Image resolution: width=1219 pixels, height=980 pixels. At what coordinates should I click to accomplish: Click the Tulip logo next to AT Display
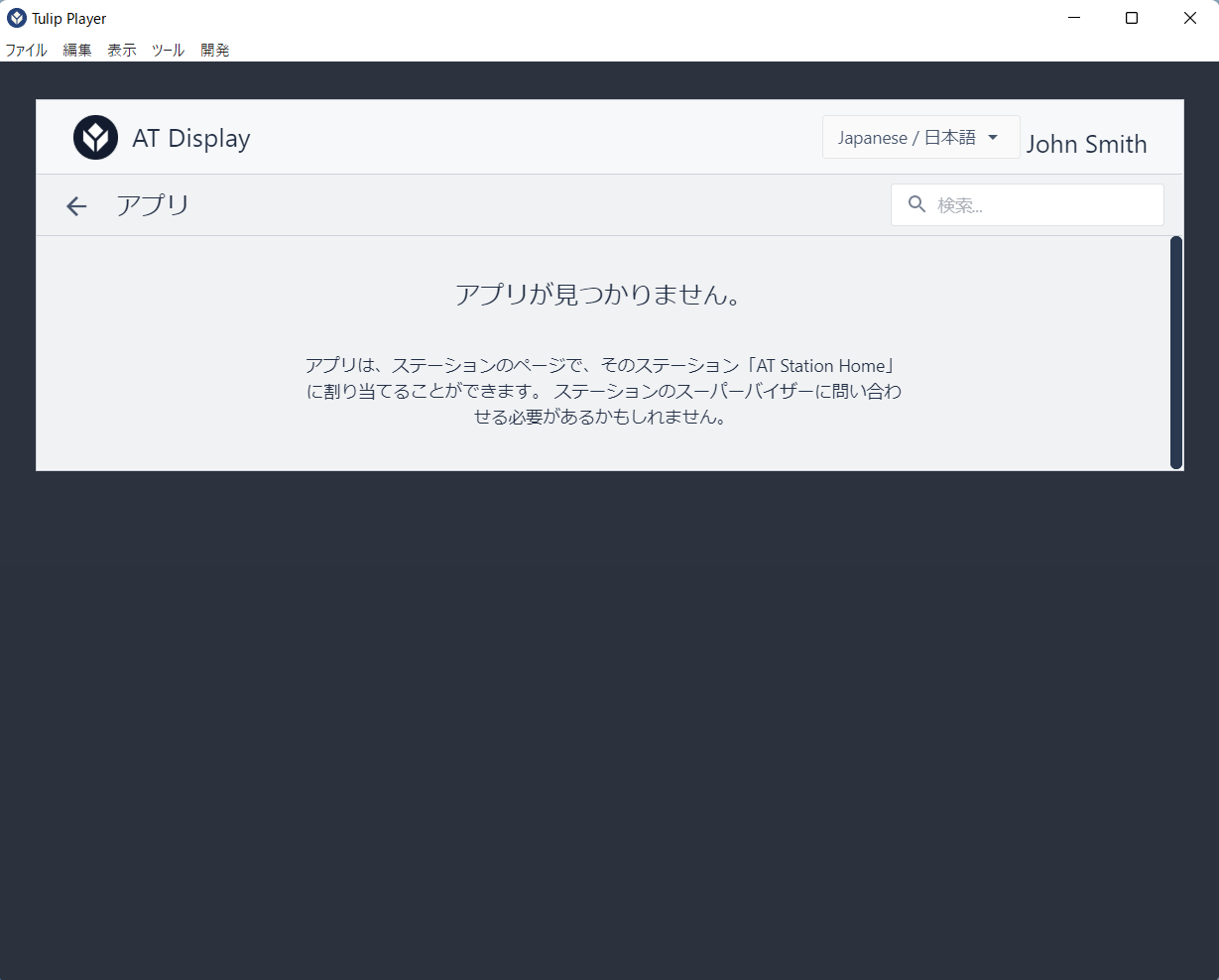point(95,138)
